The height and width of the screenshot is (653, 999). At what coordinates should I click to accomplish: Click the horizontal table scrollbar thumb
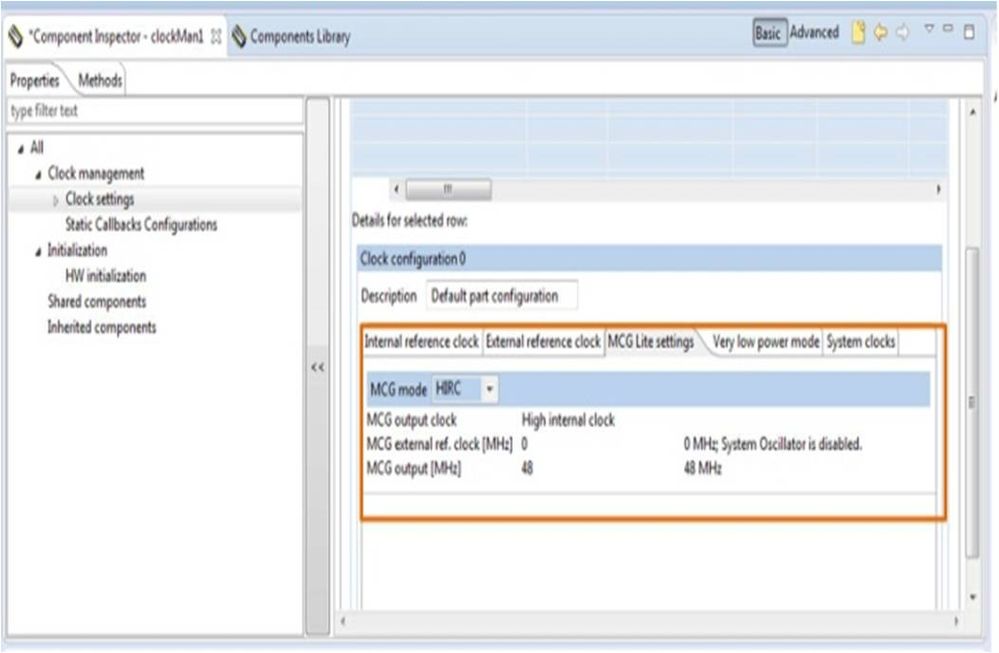(x=449, y=189)
